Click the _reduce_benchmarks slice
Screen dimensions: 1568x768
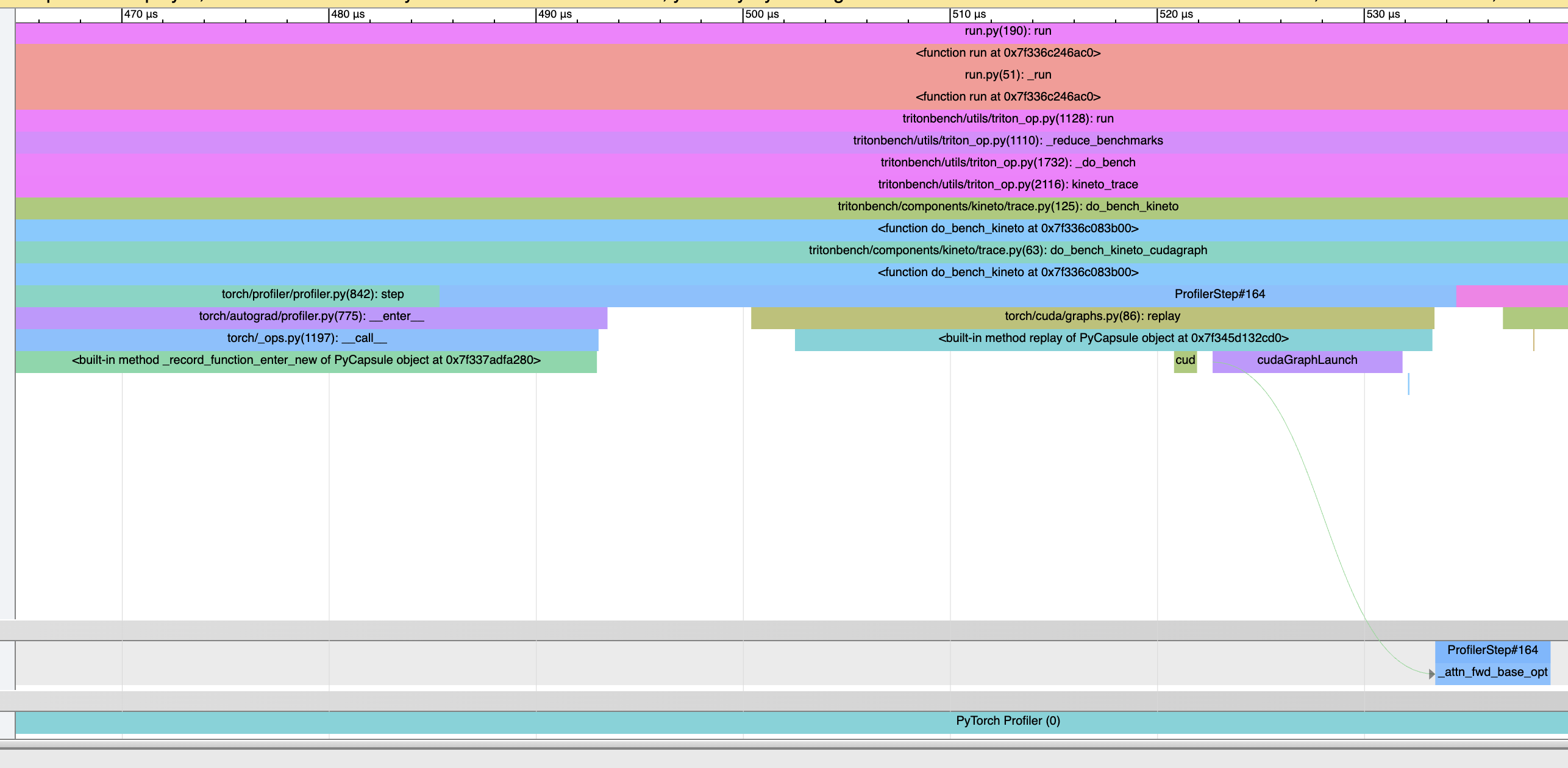coord(1007,141)
